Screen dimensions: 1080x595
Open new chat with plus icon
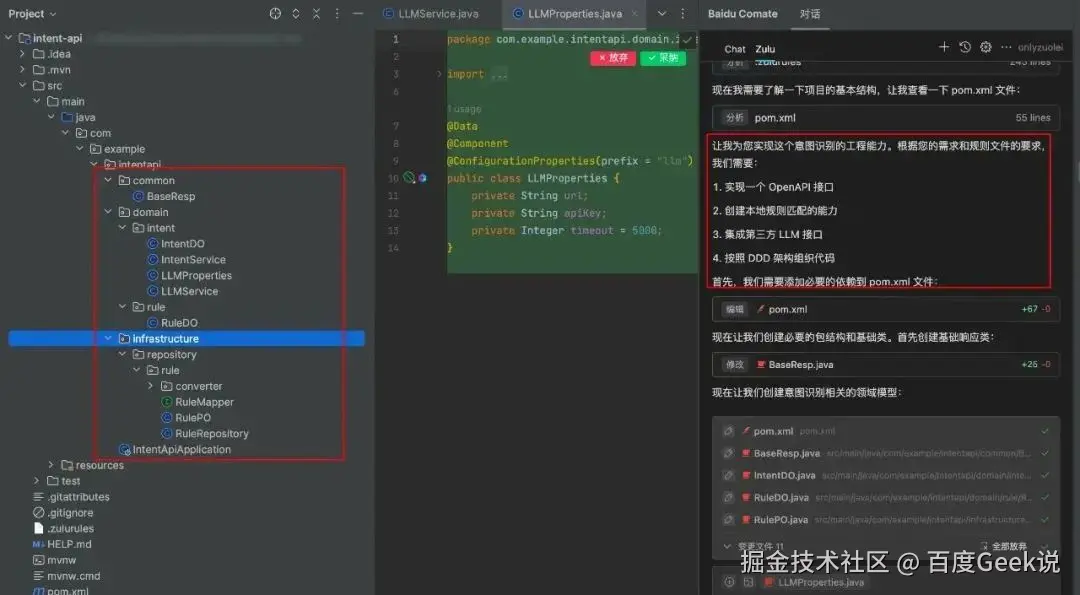coord(944,47)
